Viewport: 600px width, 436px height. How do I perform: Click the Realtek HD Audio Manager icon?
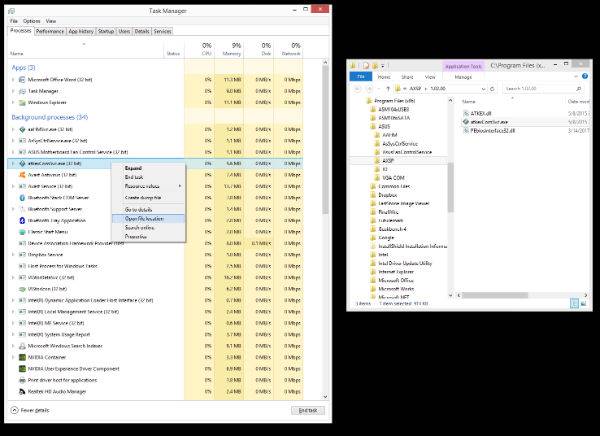click(x=22, y=392)
